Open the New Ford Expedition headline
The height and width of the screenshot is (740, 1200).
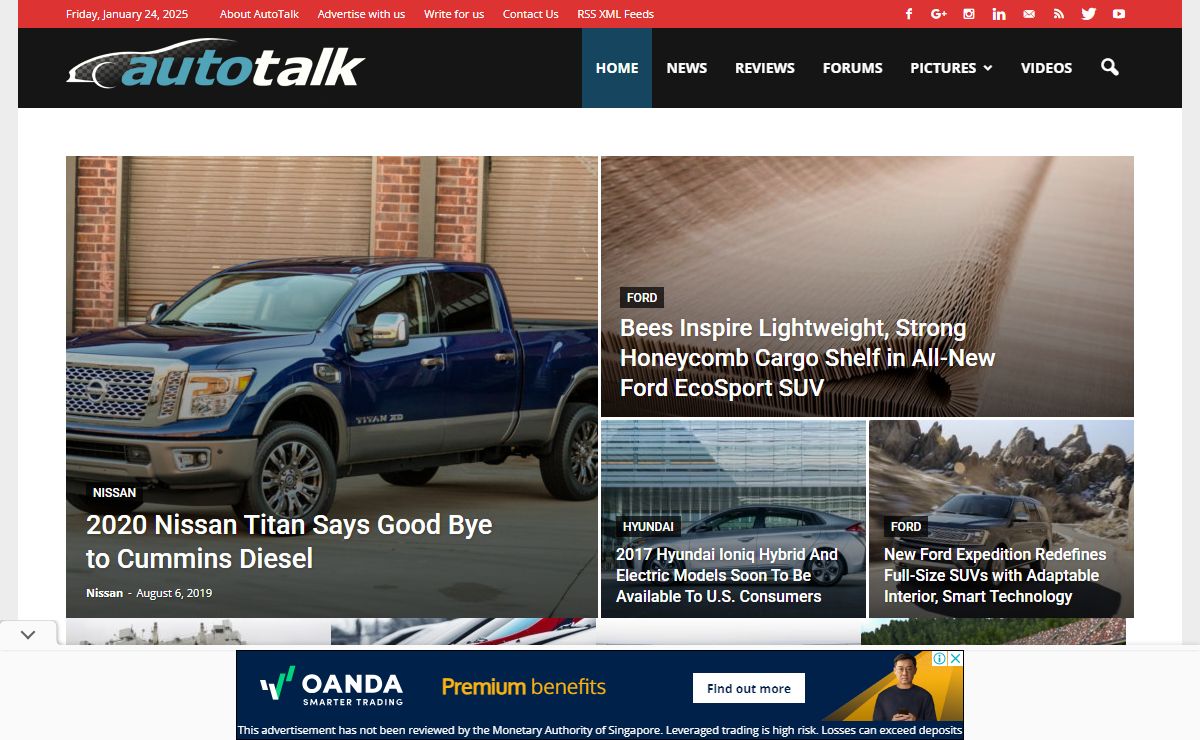[x=995, y=575]
